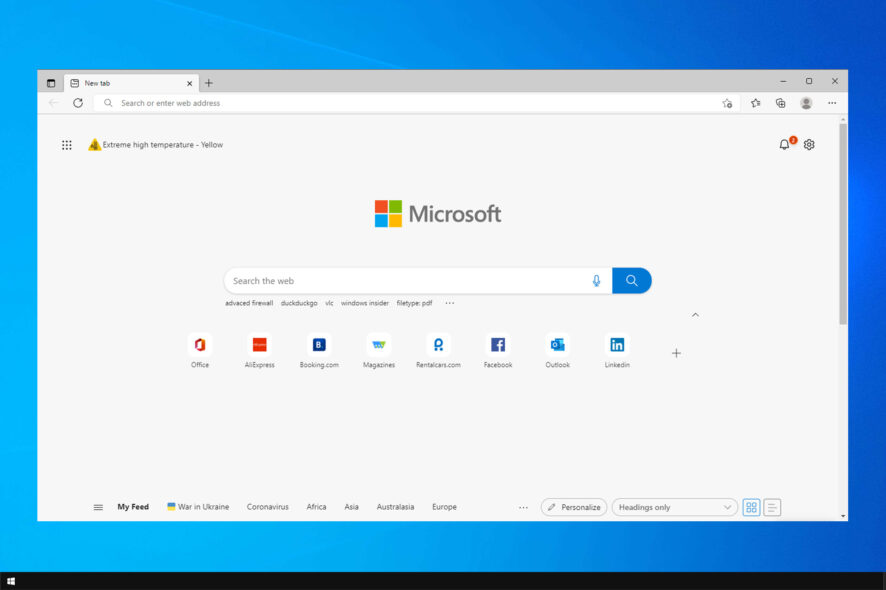Open the Headings only dropdown

point(675,507)
